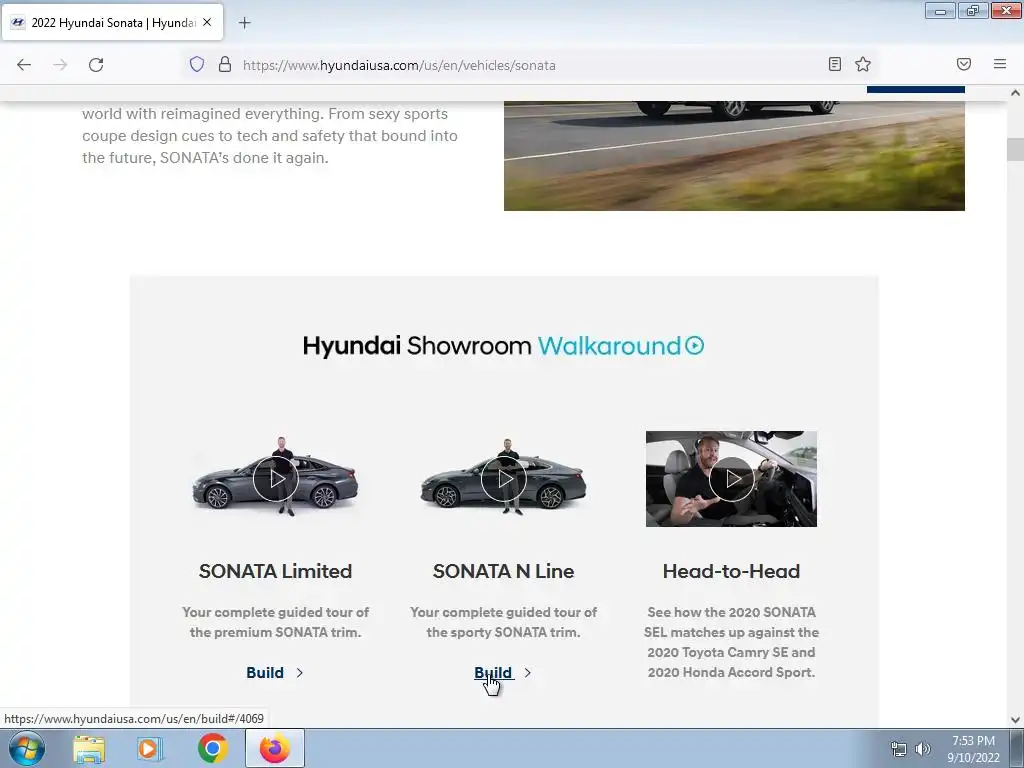Bookmark this page with the star icon
This screenshot has width=1024, height=768.
[x=863, y=64]
